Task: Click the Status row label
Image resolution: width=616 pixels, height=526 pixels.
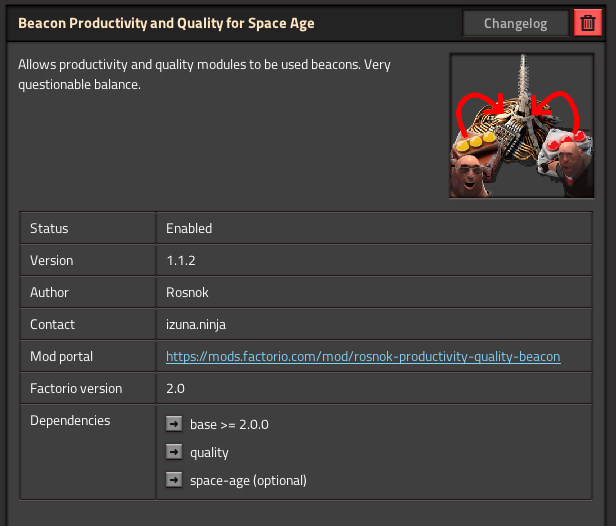Action: pos(49,228)
